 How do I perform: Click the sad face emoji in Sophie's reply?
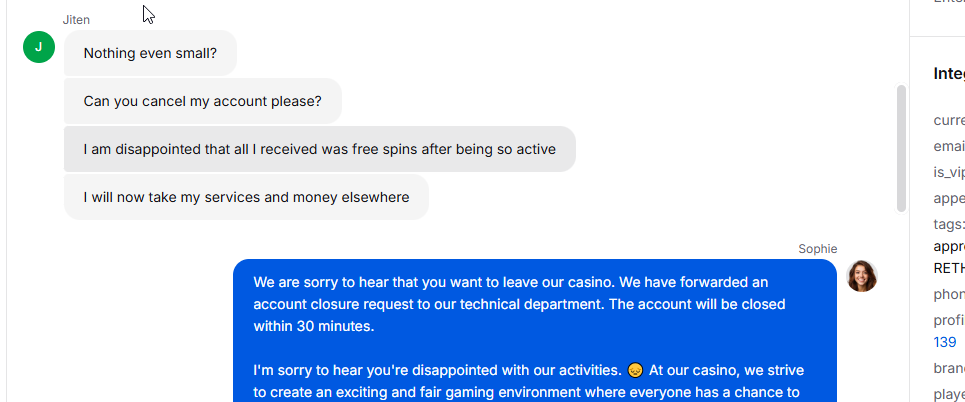pos(635,371)
